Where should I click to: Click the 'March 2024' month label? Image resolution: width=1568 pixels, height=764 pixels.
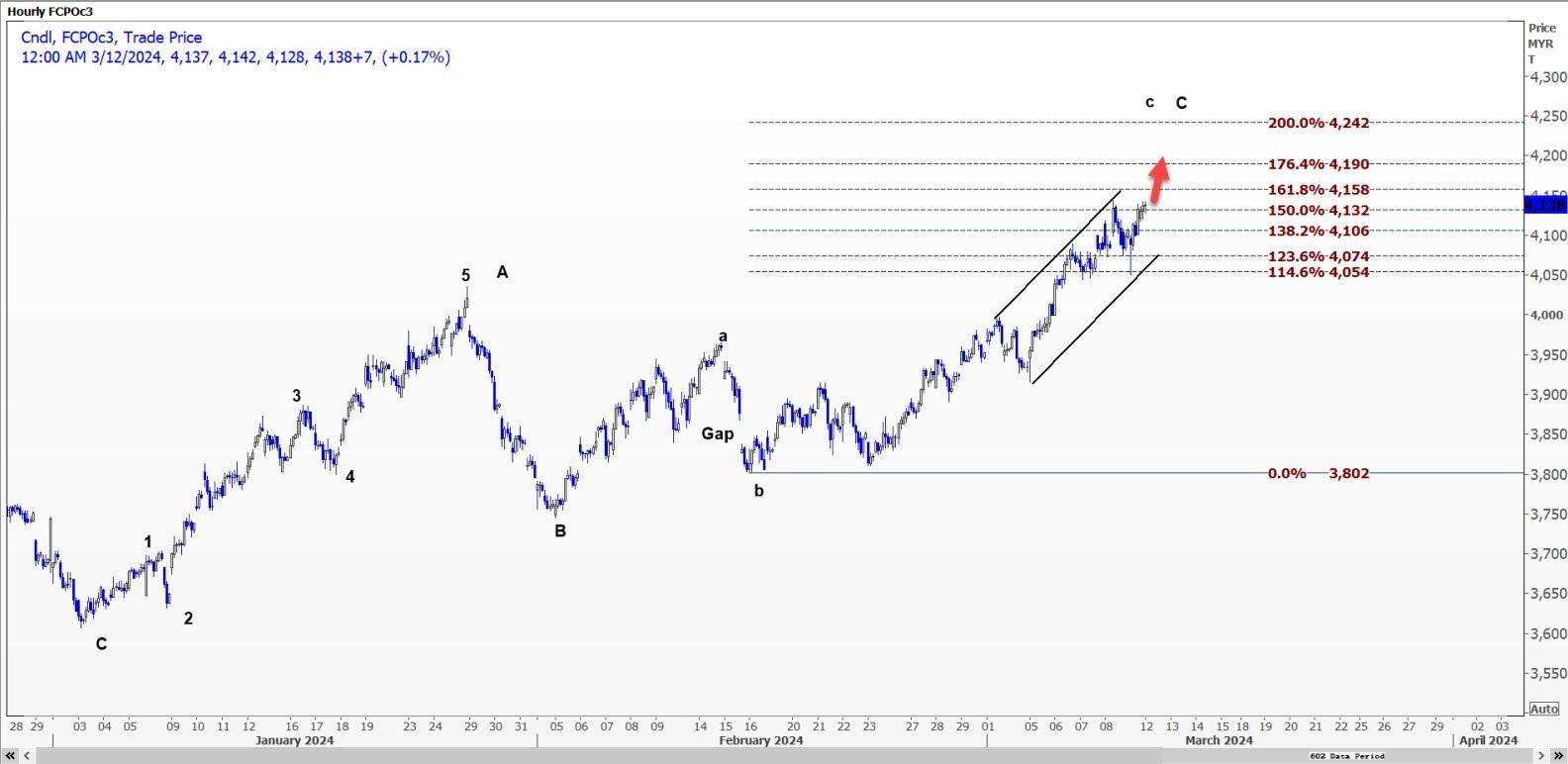tap(1219, 740)
